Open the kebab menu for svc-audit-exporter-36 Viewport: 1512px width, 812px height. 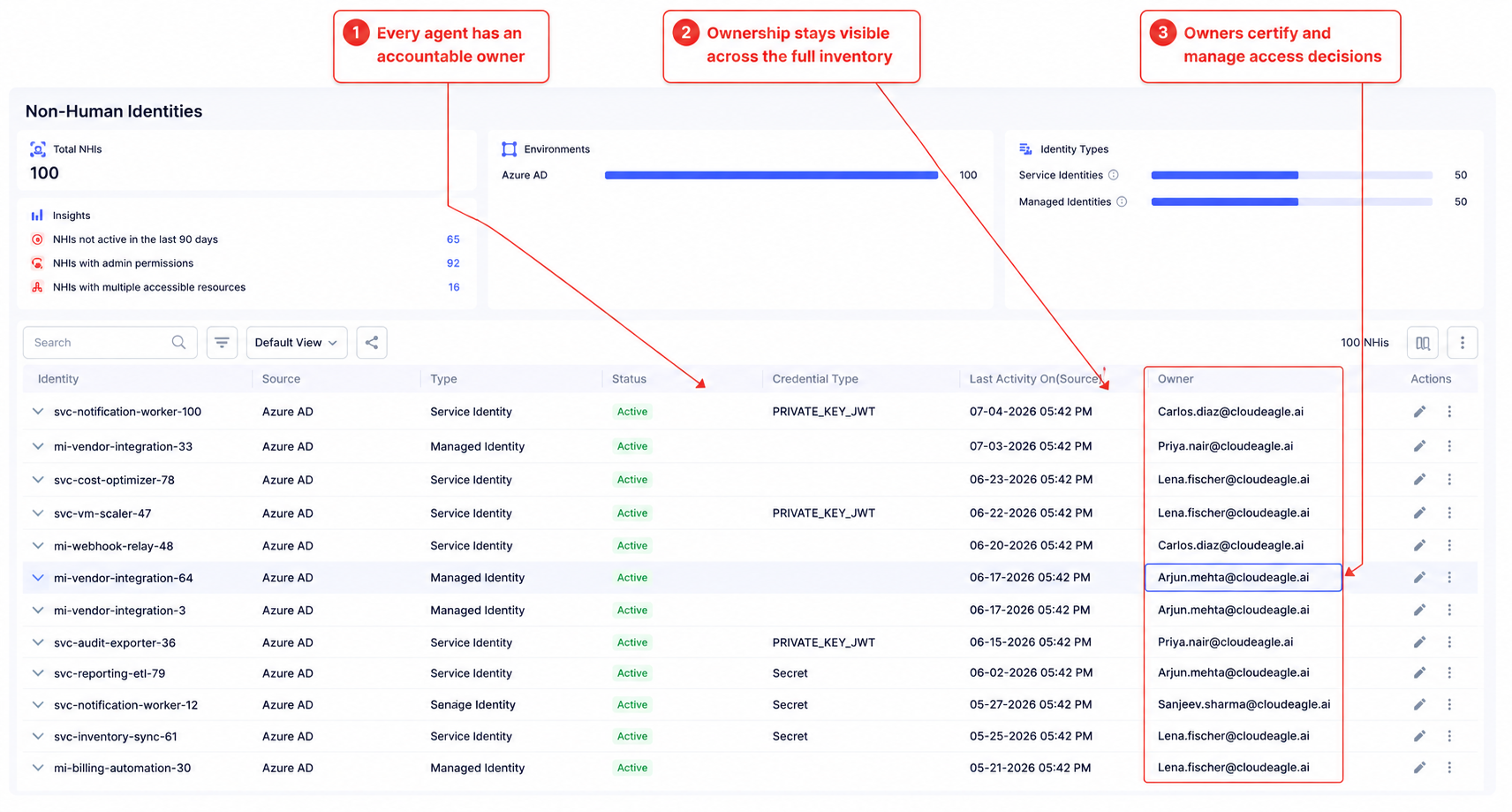click(1449, 642)
